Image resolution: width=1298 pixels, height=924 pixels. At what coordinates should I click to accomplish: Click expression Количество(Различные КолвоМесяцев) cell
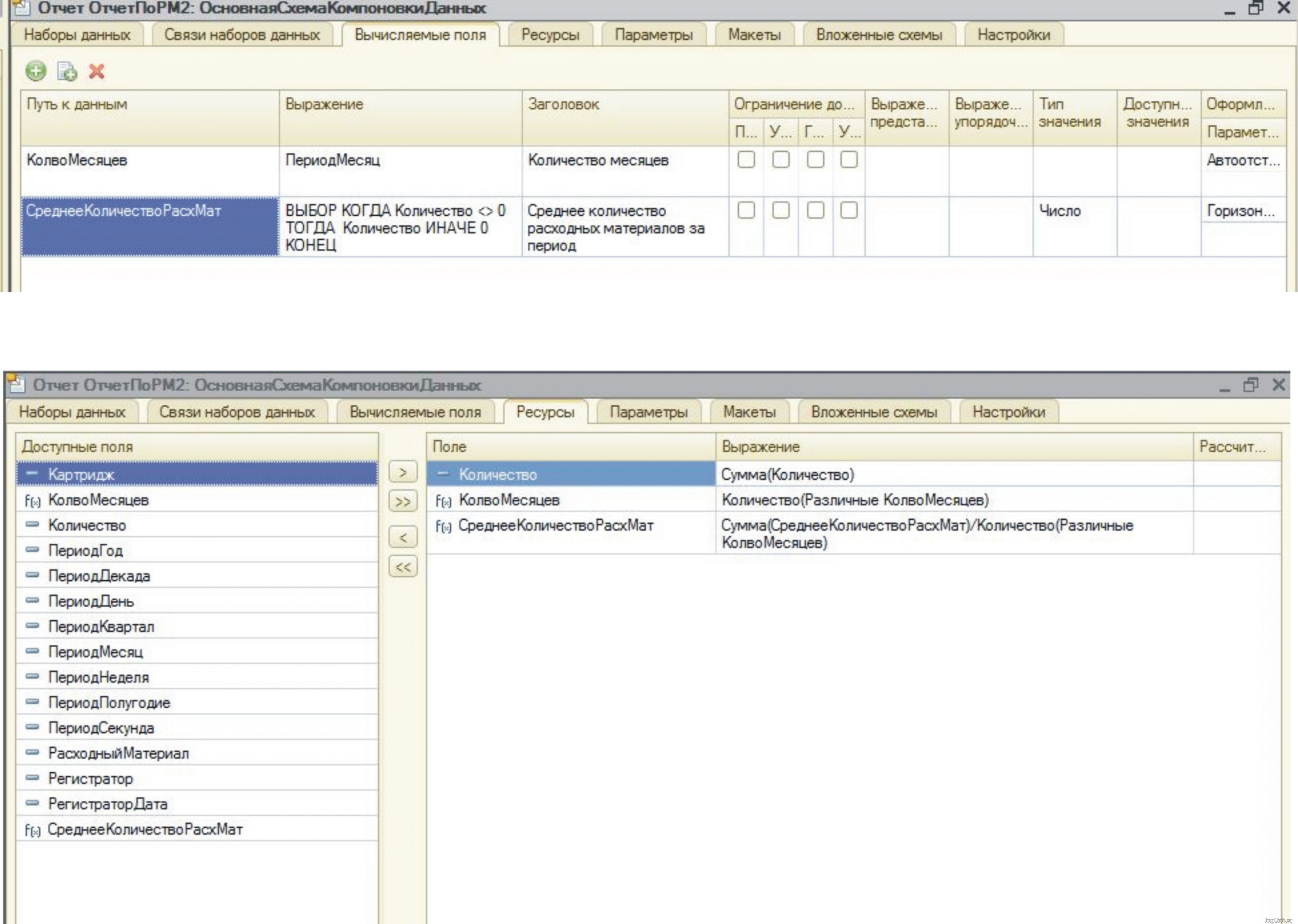tap(954, 500)
